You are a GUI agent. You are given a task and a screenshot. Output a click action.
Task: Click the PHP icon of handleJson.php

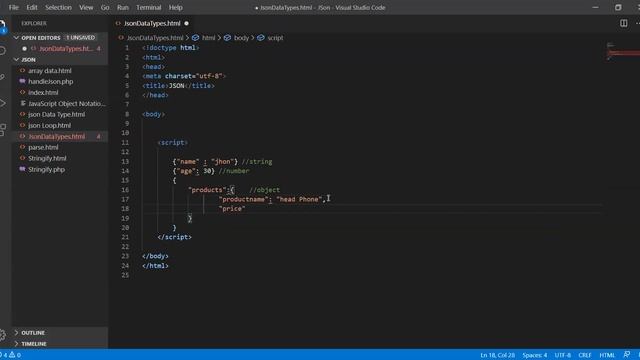click(22, 81)
